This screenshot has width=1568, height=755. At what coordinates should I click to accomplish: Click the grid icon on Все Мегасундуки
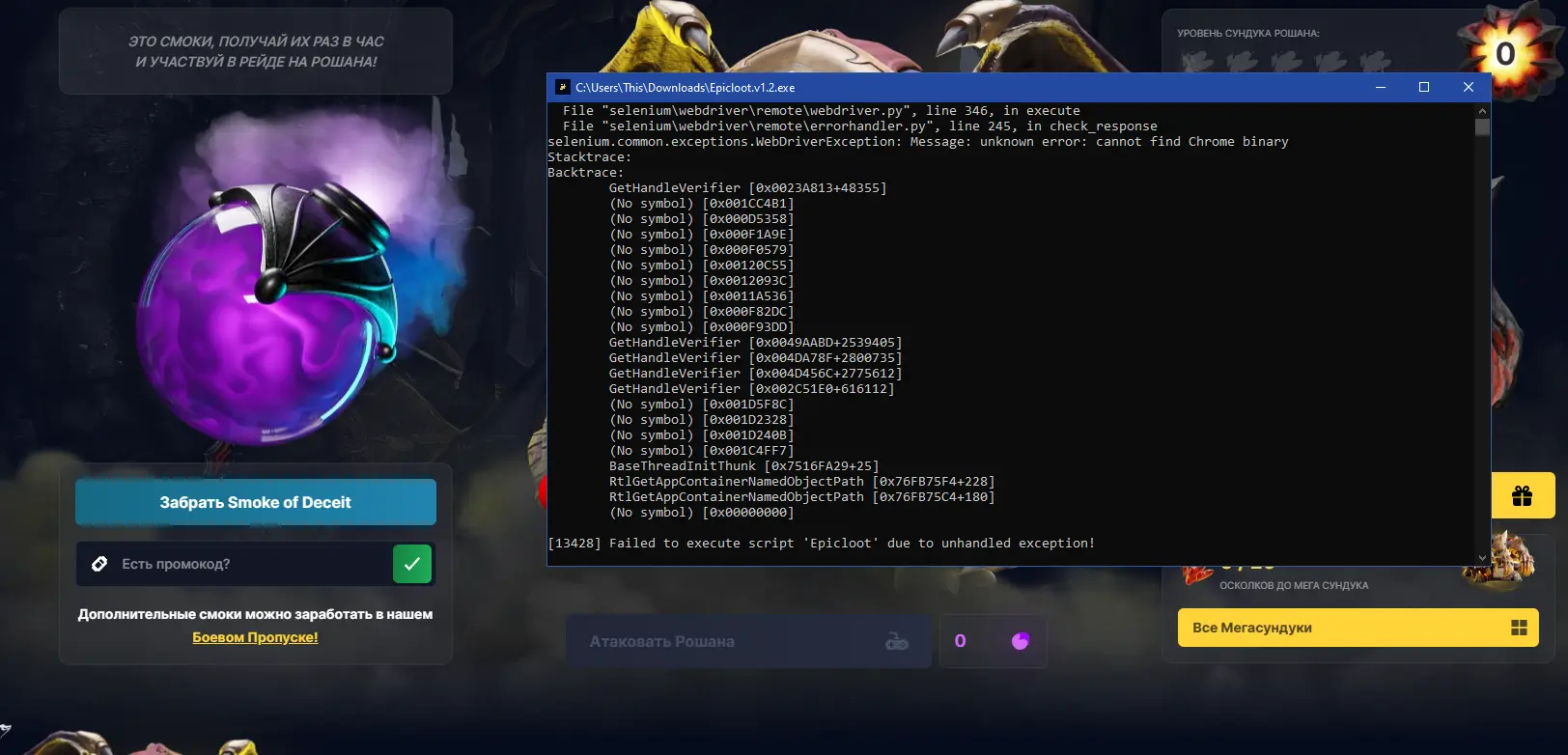coord(1519,628)
